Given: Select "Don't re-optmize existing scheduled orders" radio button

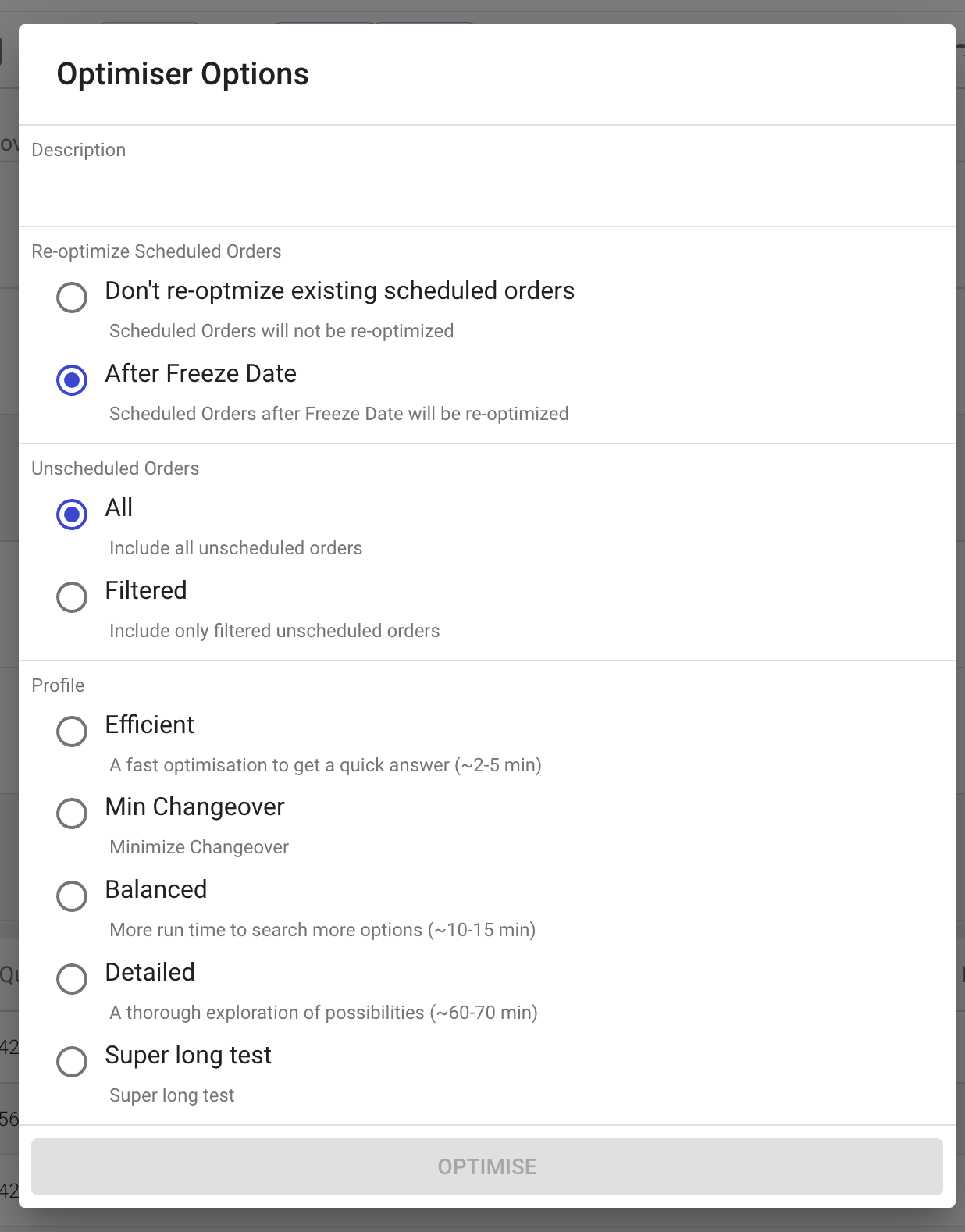Looking at the screenshot, I should [72, 297].
